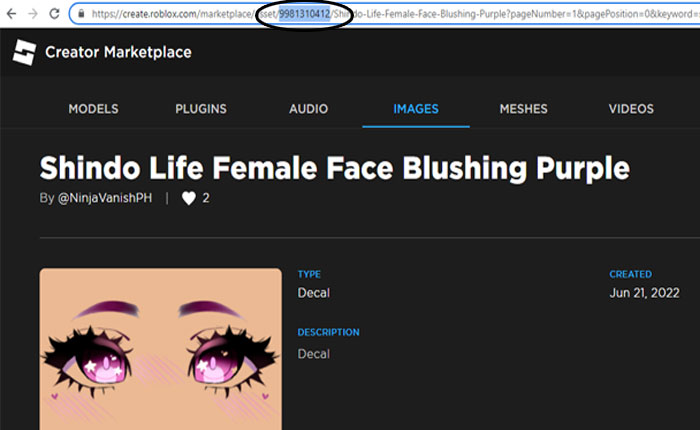
Task: Click the Jun 21, 2022 created date
Action: [645, 293]
